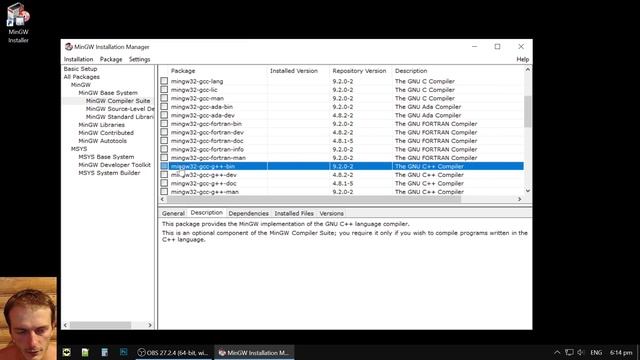Select MinGW Source-Level Debugger node
The image size is (640, 360).
[x=120, y=109]
